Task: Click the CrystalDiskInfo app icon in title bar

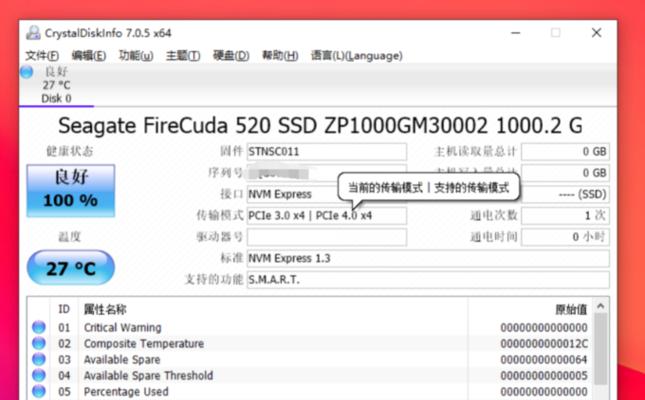Action: (x=33, y=33)
